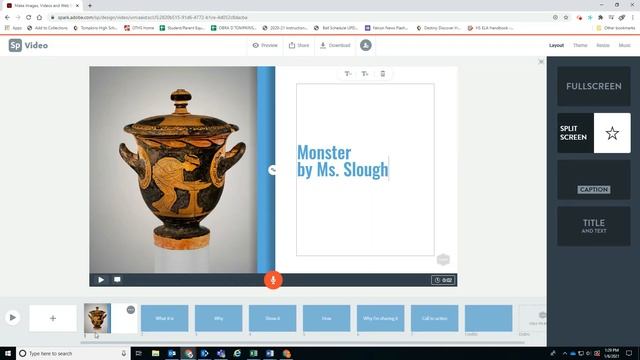Open the slide speaker notes icon
The width and height of the screenshot is (640, 360).
(117, 280)
